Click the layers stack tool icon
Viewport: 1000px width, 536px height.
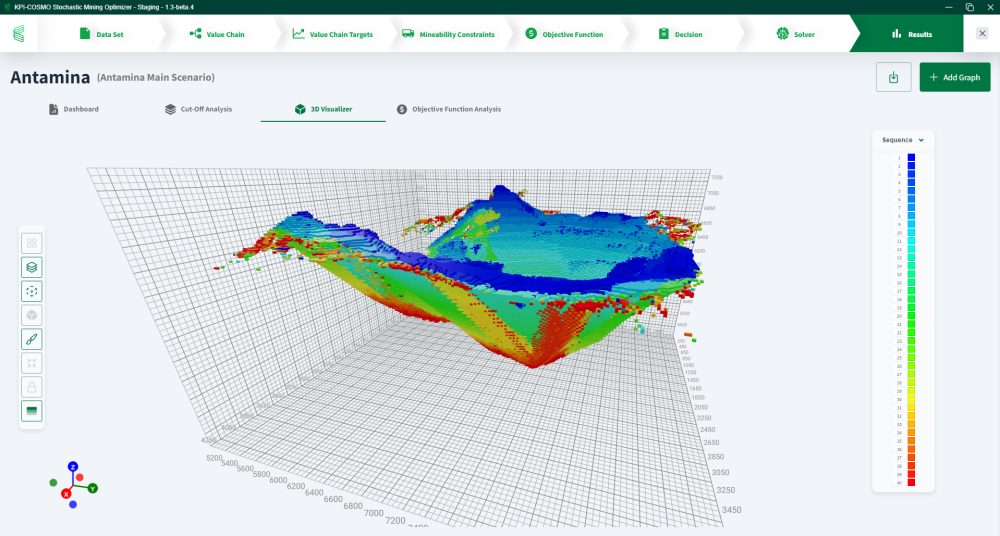coord(32,267)
